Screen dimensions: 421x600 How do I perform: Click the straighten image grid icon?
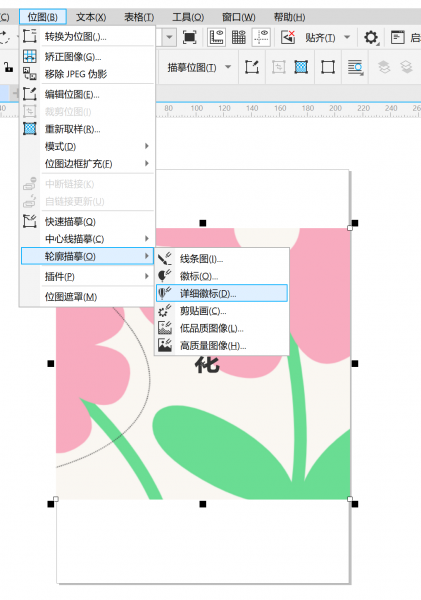tap(29, 56)
